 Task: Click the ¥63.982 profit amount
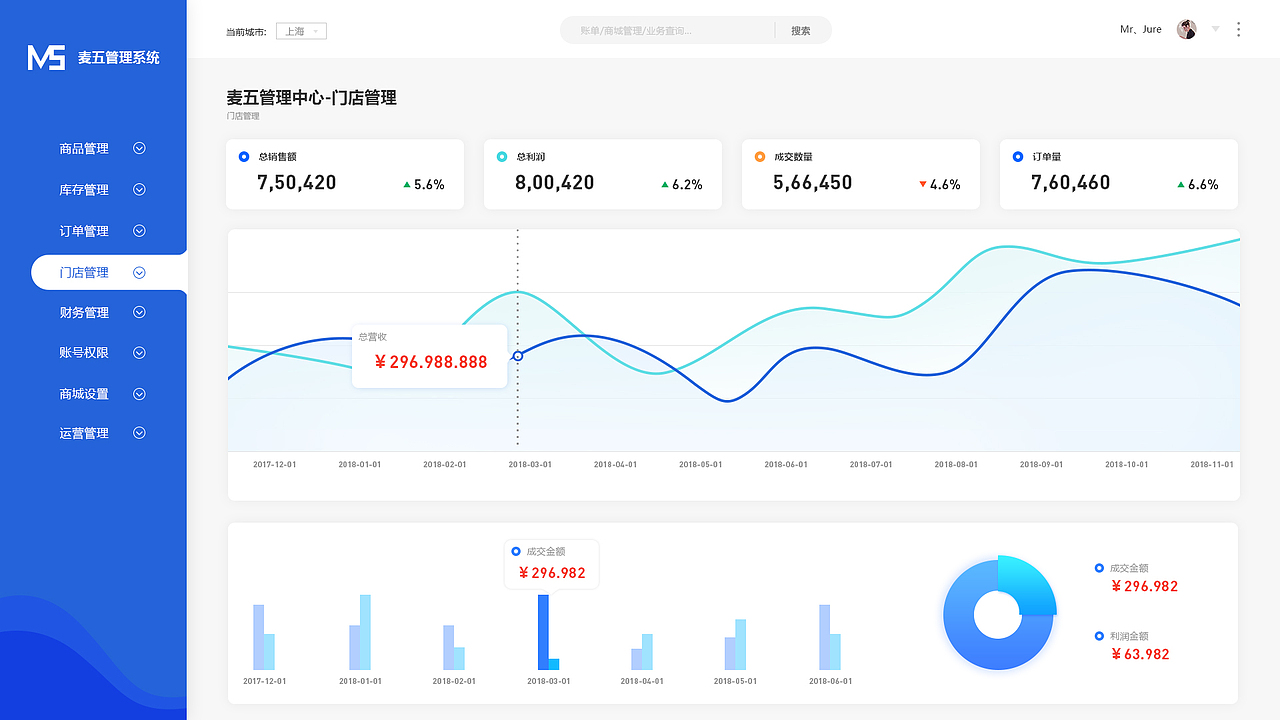[1140, 654]
